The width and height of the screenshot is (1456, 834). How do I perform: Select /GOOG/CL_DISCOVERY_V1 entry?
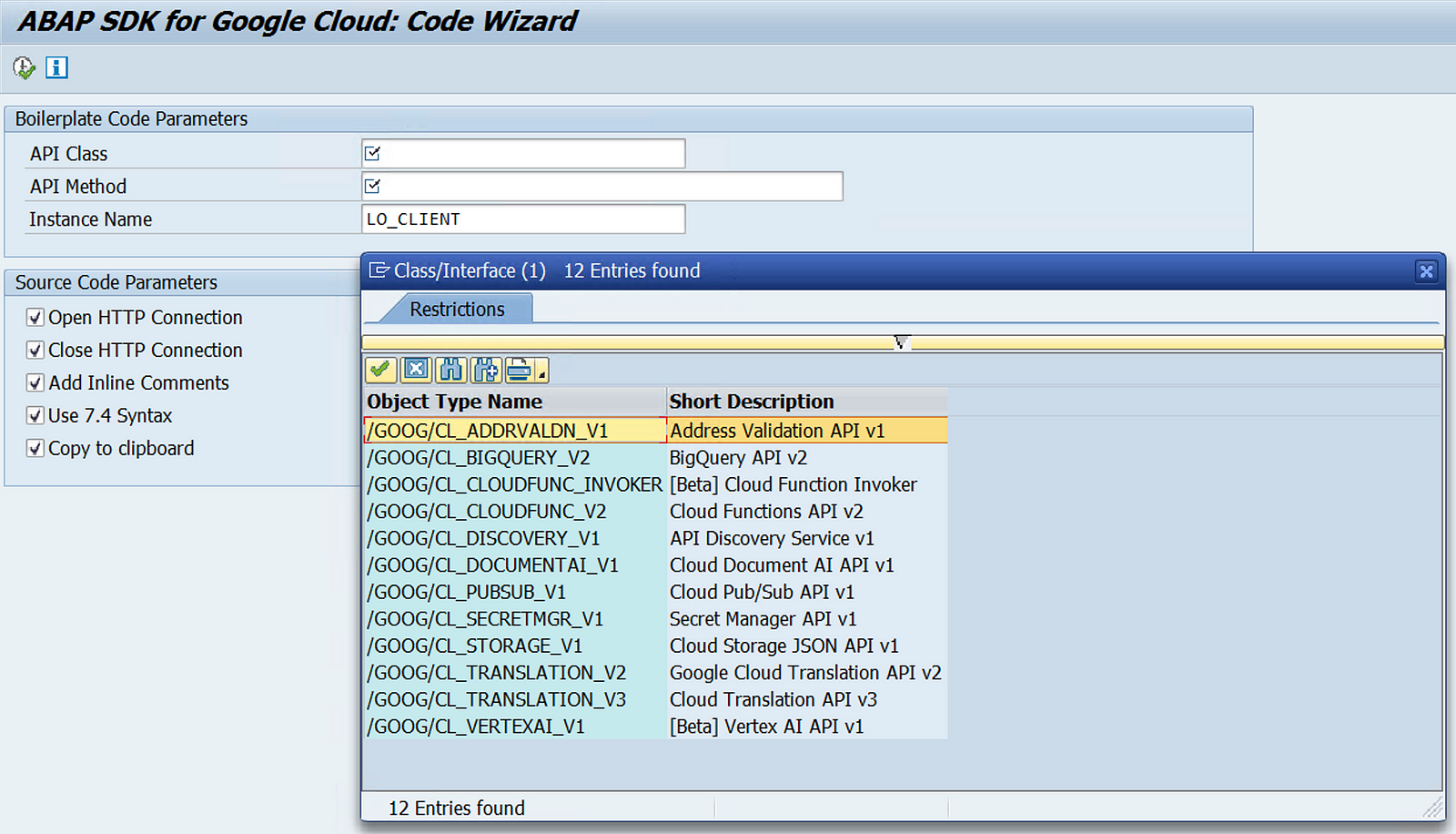(515, 538)
